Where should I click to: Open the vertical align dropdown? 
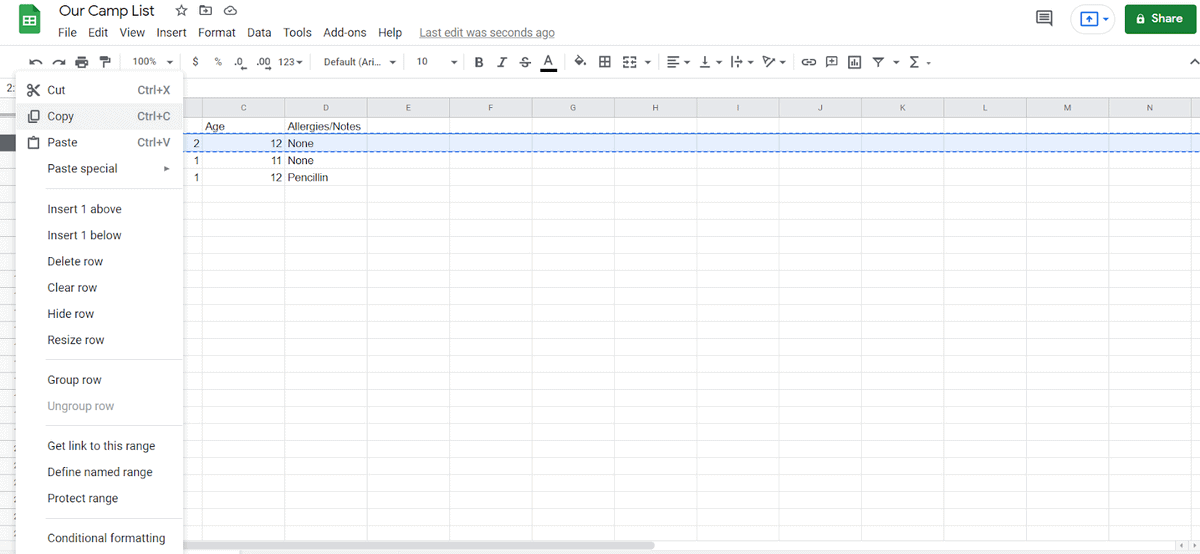coord(710,62)
